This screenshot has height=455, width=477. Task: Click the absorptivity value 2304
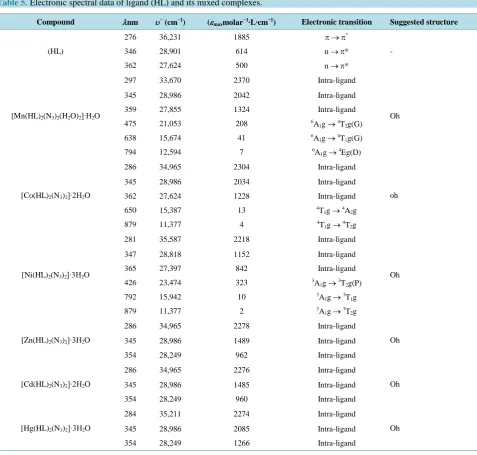[x=241, y=167]
